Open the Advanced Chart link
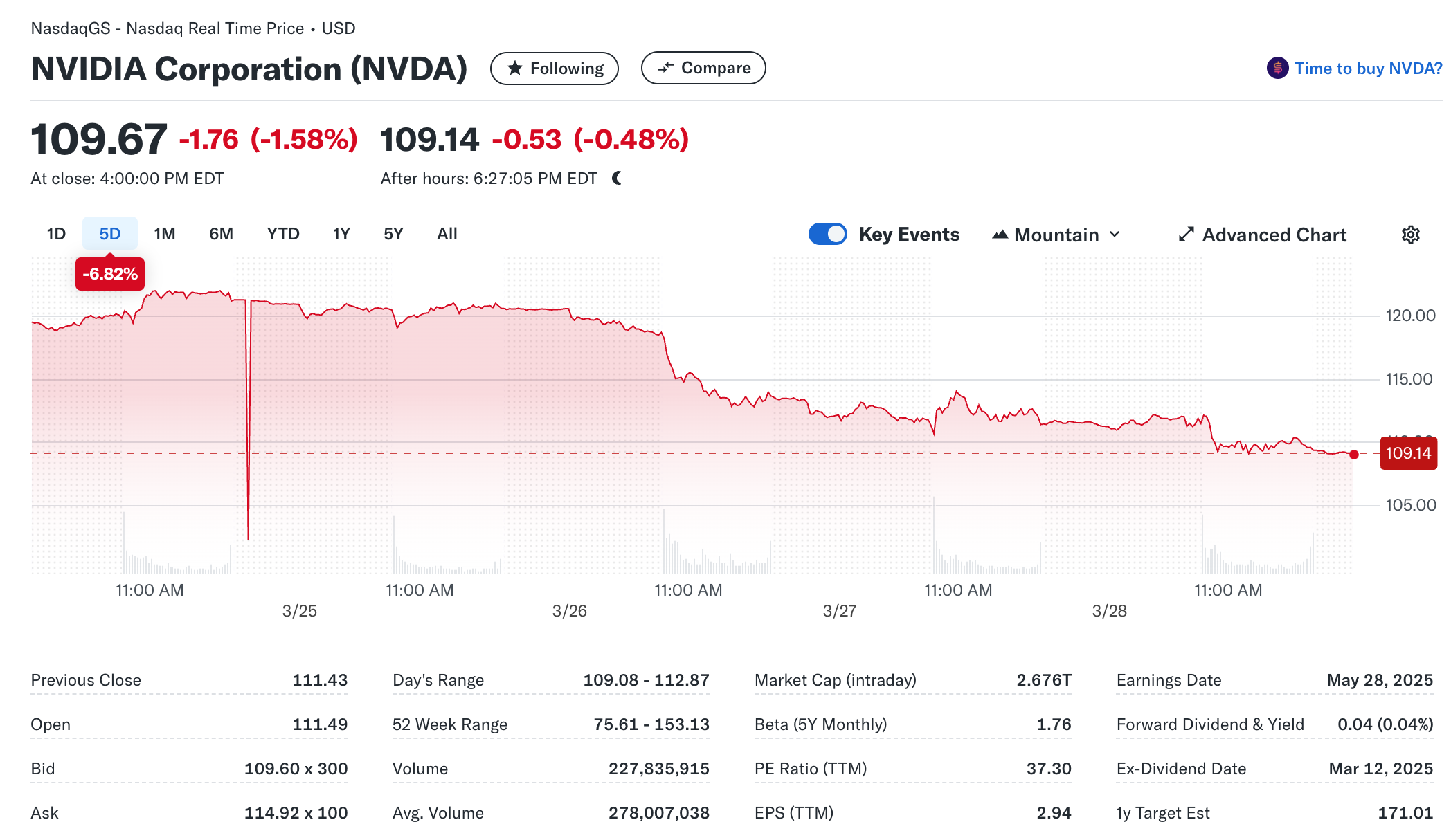 pos(1274,235)
